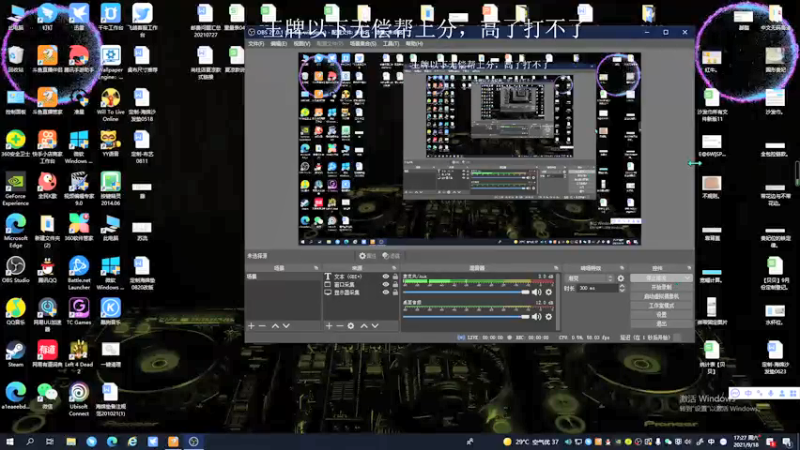Set desktop audio volume slider
Image resolution: width=800 pixels, height=450 pixels.
(x=466, y=317)
